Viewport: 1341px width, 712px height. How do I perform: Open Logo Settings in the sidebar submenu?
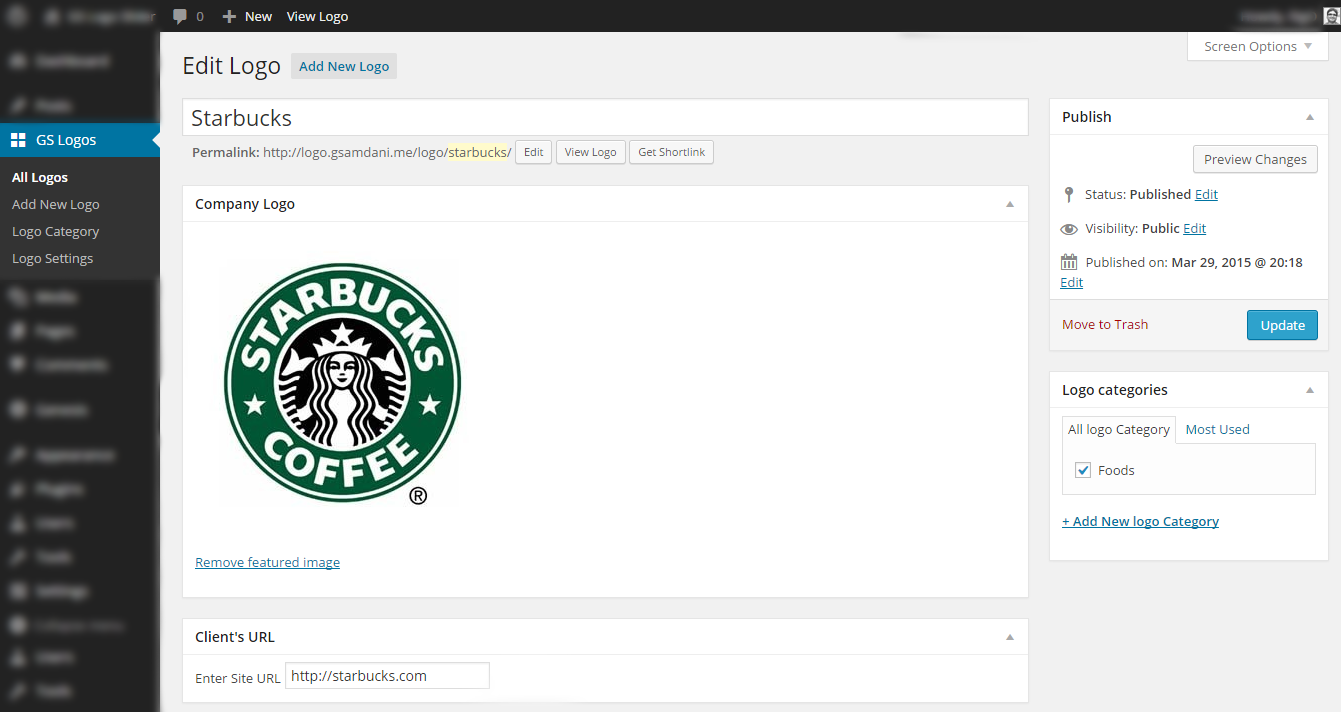[x=52, y=258]
